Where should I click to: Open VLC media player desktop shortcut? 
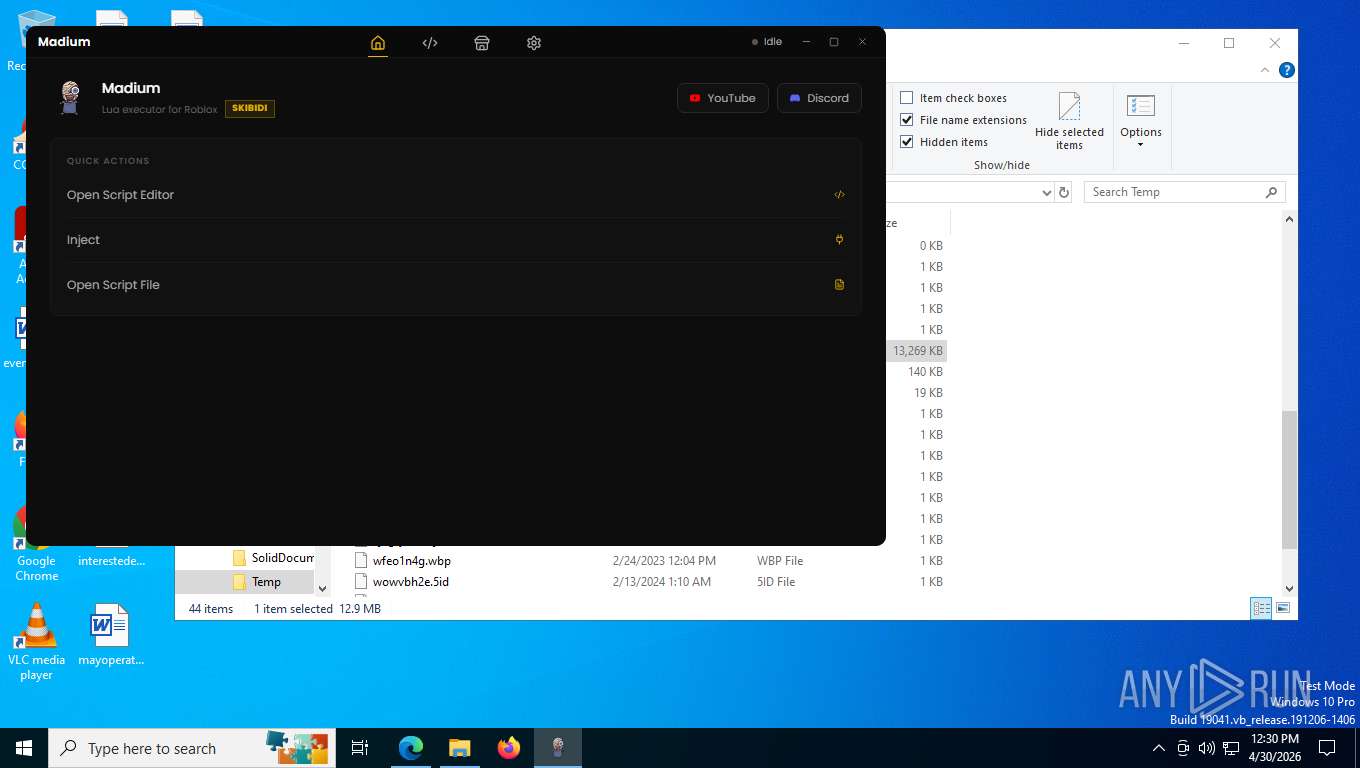coord(36,641)
